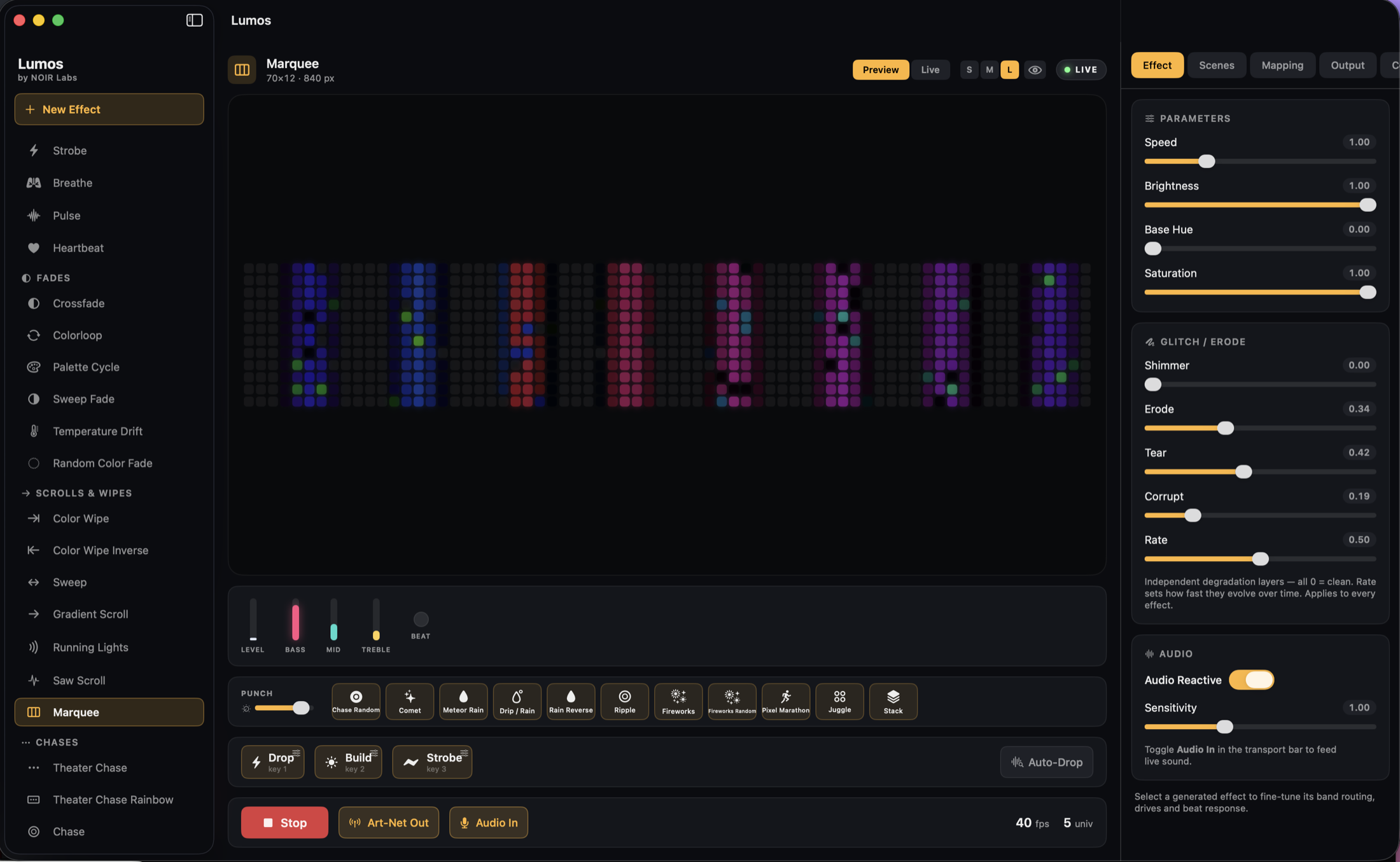This screenshot has height=862, width=1400.
Task: Trigger the Comet punch effect
Action: 410,701
